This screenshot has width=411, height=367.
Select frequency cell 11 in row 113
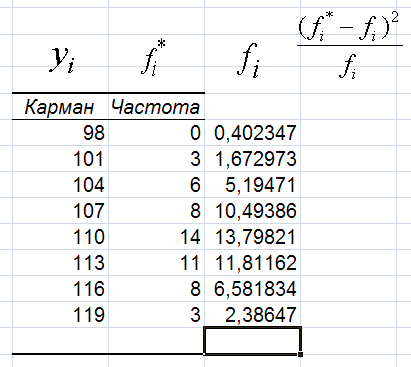click(x=156, y=263)
